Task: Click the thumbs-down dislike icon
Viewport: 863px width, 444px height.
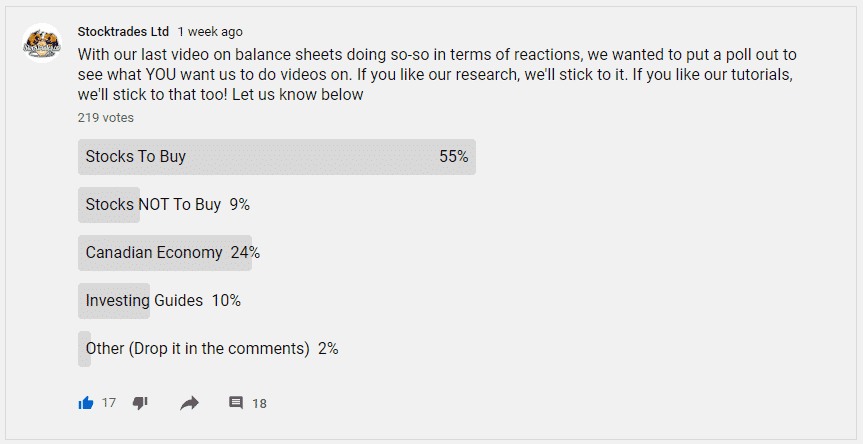Action: [140, 403]
